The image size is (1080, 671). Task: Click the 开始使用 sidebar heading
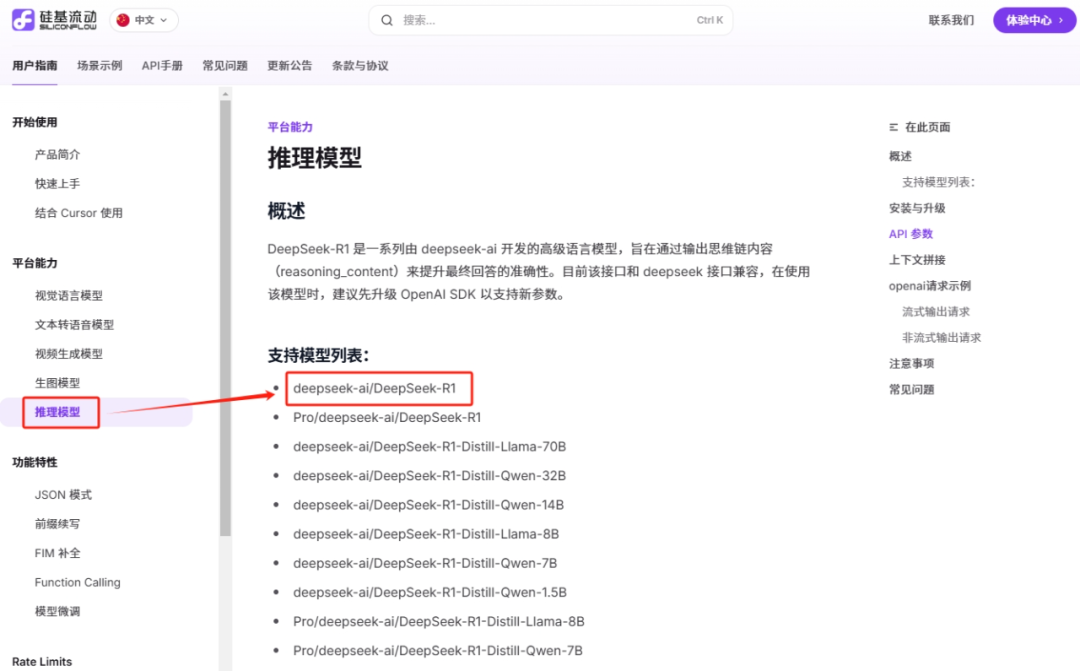point(34,122)
